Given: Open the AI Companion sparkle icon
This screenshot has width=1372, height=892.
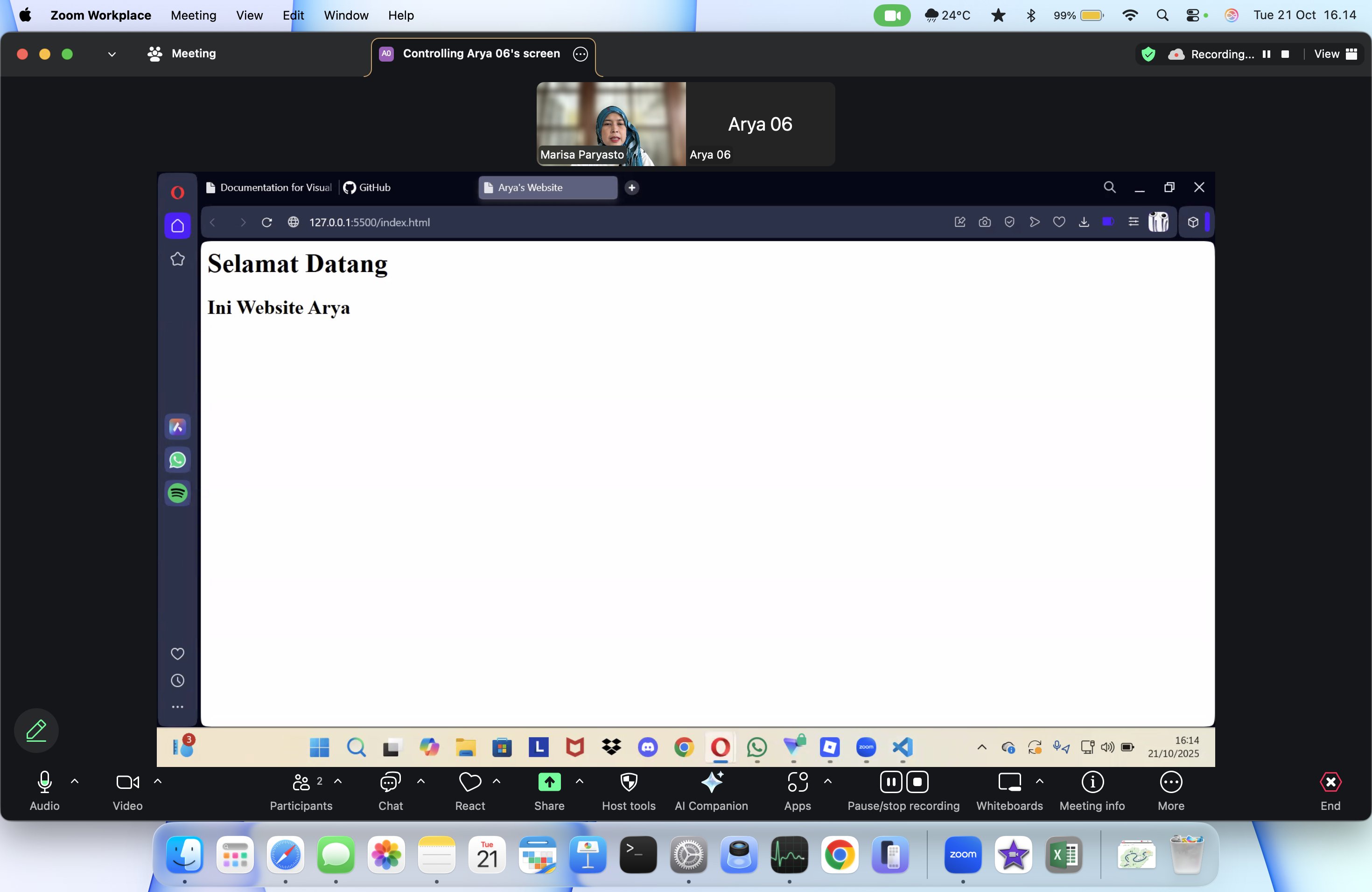Looking at the screenshot, I should [x=711, y=782].
